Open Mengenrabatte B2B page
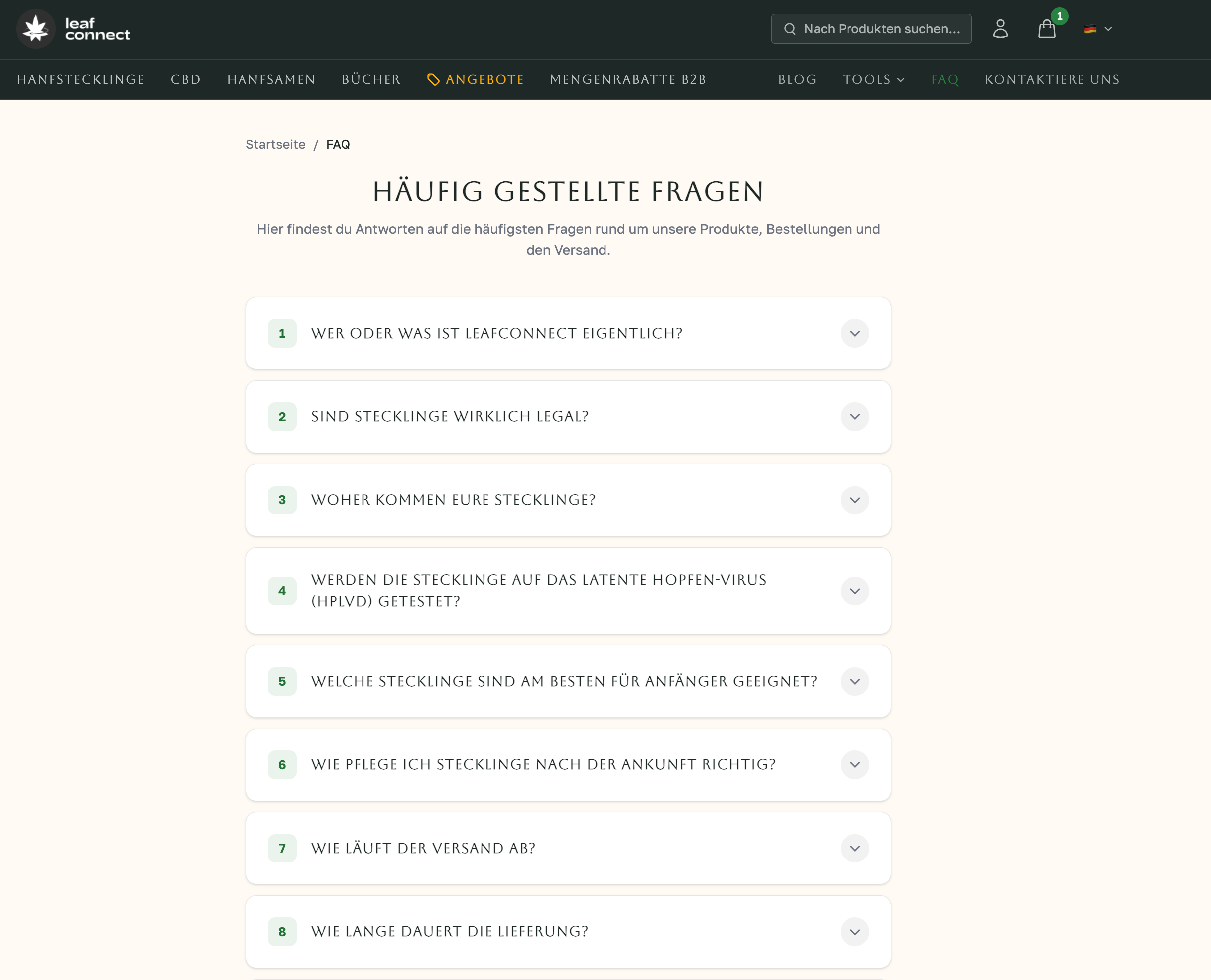 click(x=628, y=80)
